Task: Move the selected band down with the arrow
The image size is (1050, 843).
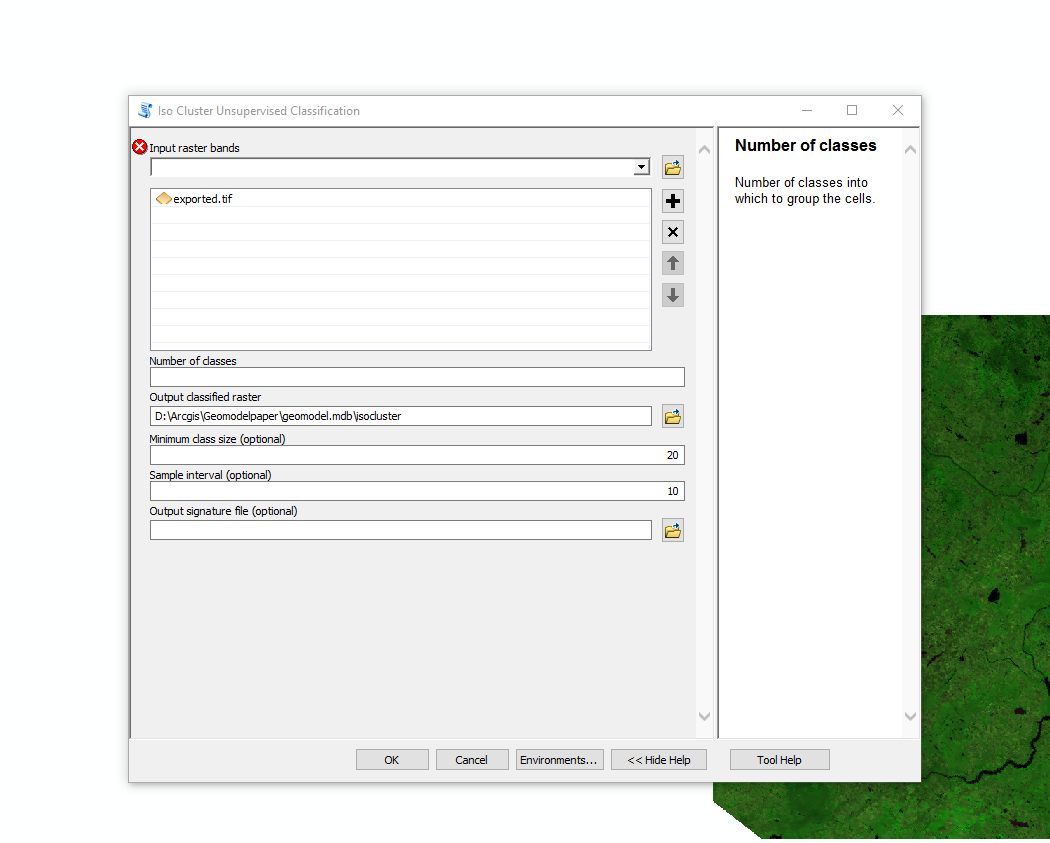Action: pyautogui.click(x=672, y=294)
